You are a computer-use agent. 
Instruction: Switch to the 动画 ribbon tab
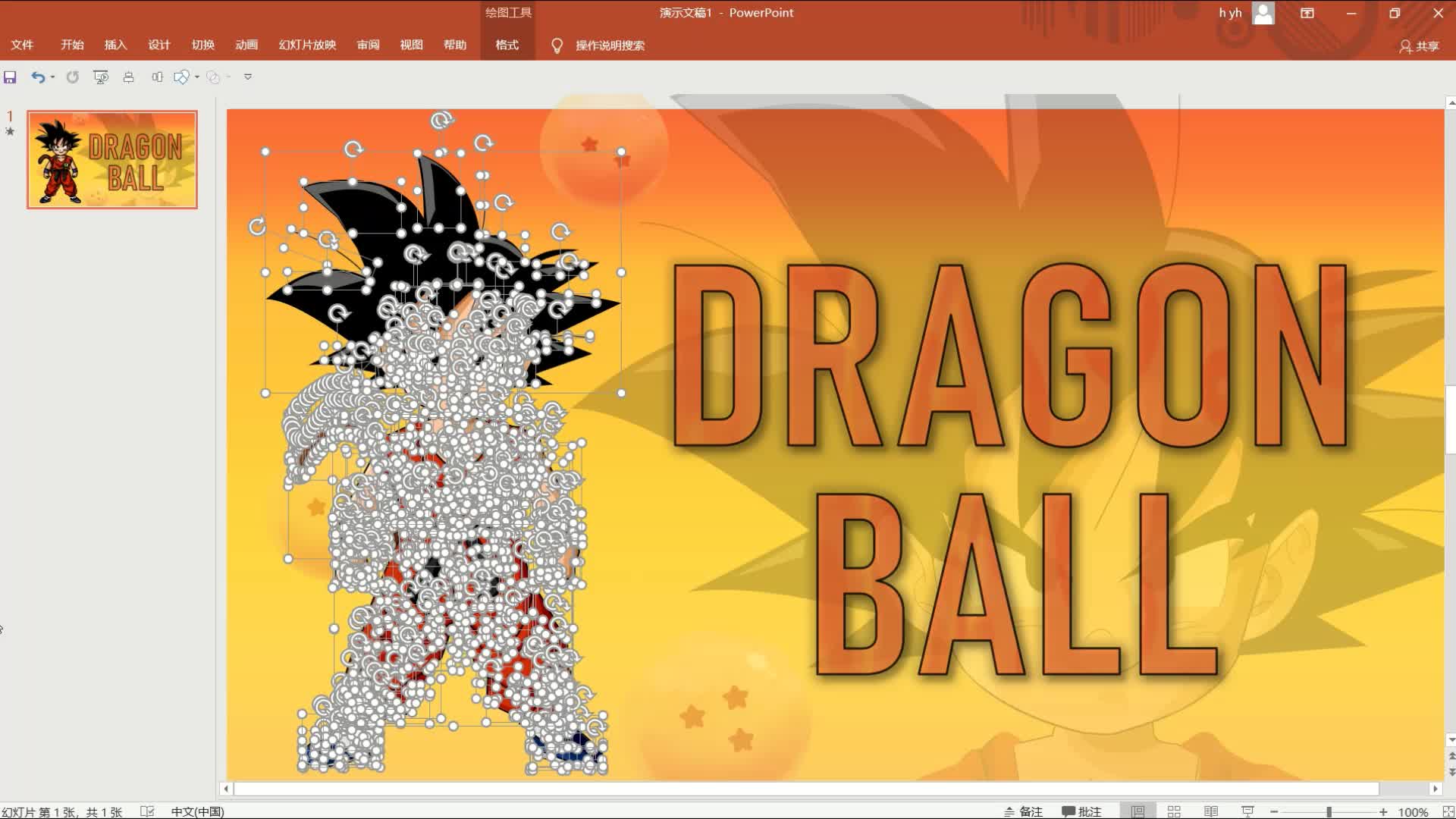pyautogui.click(x=246, y=45)
